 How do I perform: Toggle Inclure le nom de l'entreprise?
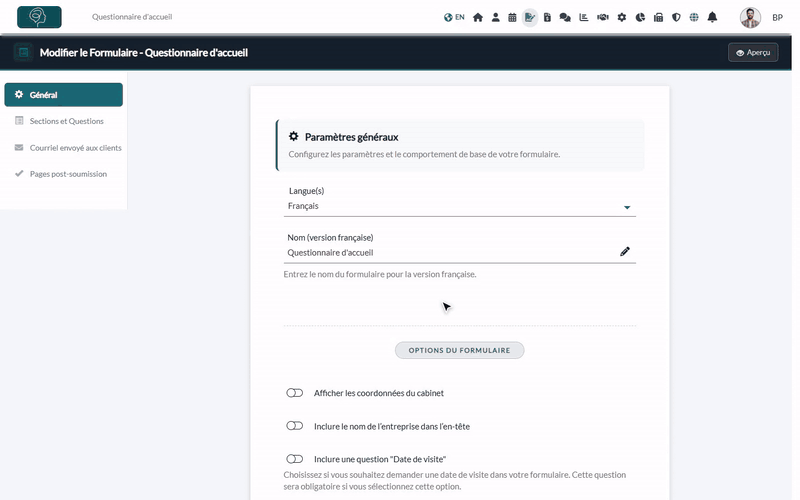294,426
